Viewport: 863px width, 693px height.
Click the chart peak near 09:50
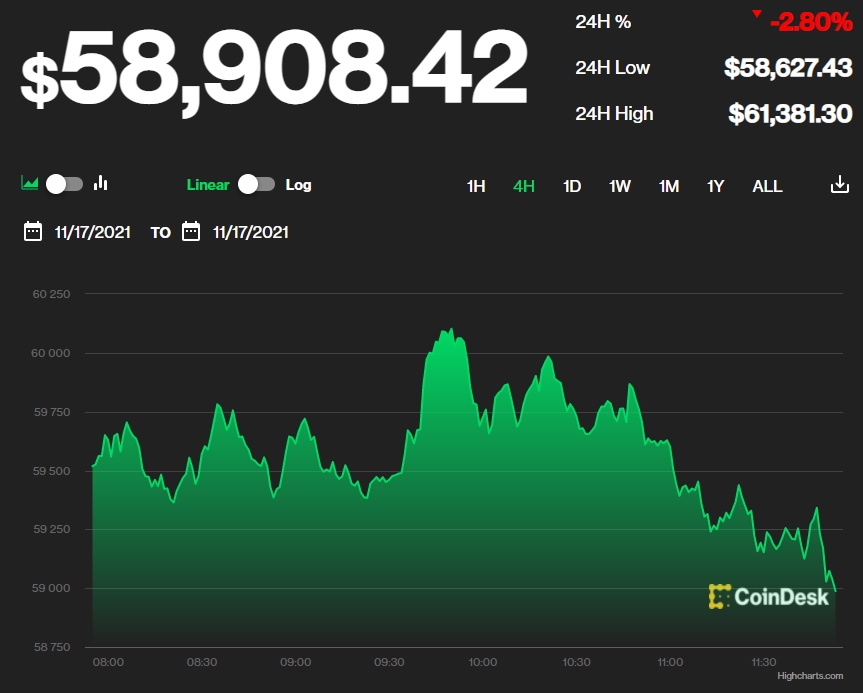451,329
